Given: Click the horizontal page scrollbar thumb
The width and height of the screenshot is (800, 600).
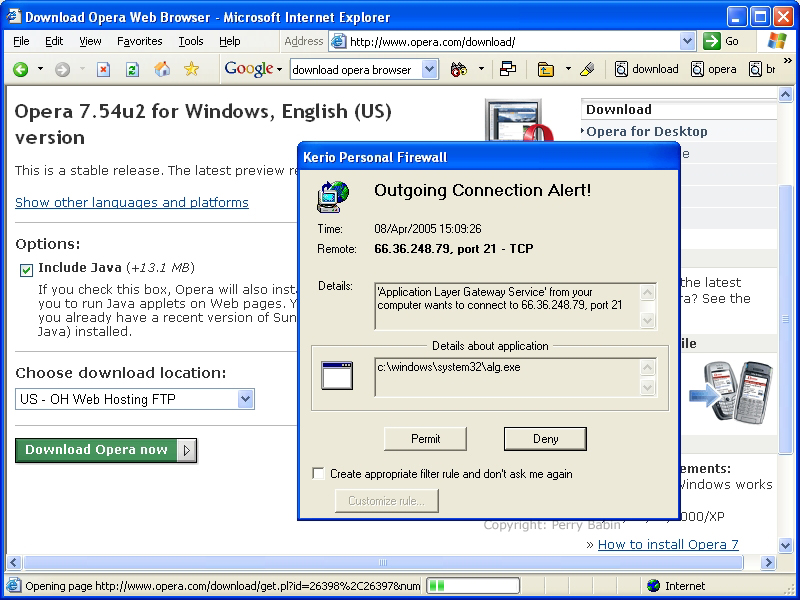Looking at the screenshot, I should [383, 563].
